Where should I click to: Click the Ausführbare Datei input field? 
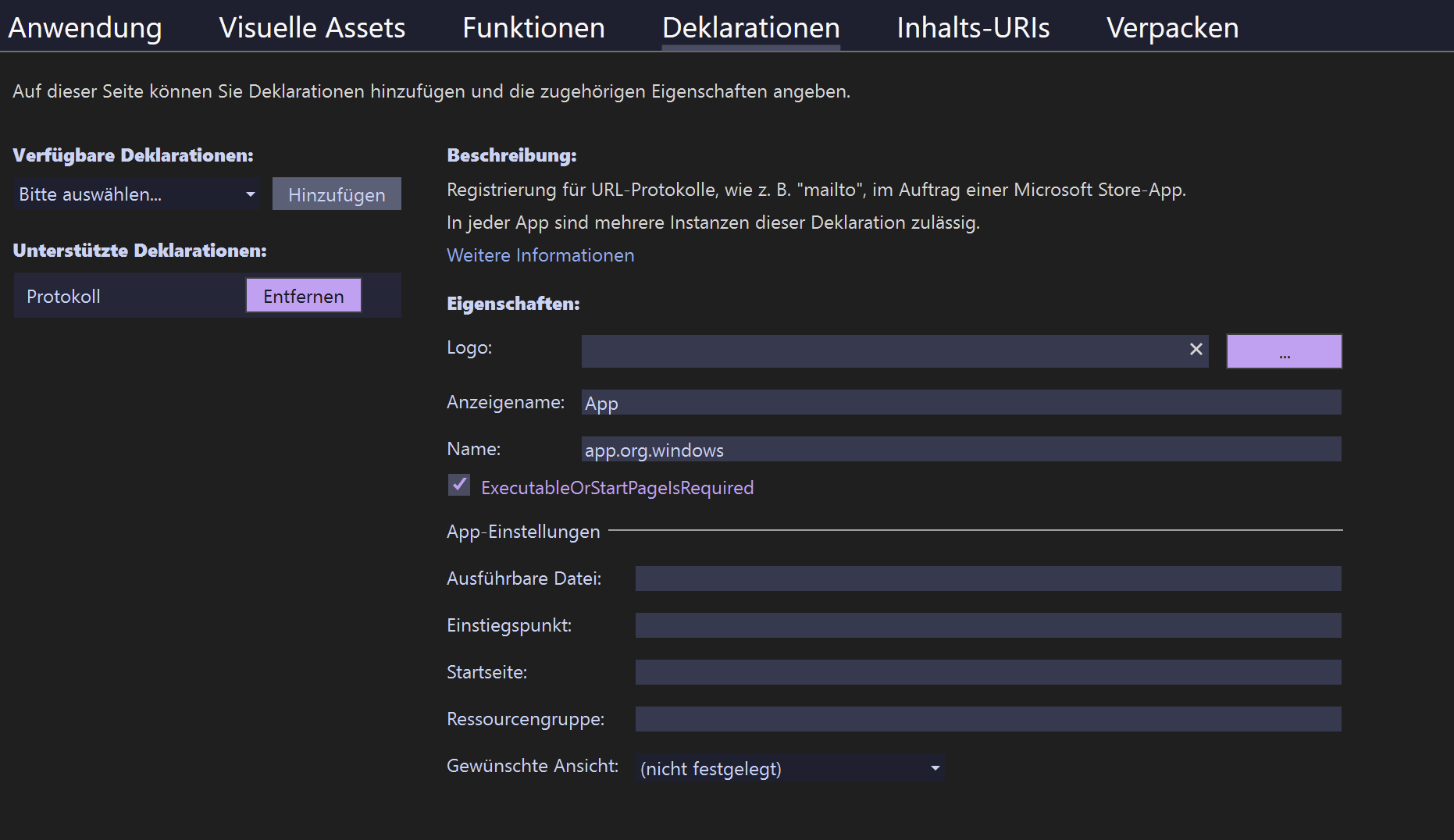click(x=988, y=578)
